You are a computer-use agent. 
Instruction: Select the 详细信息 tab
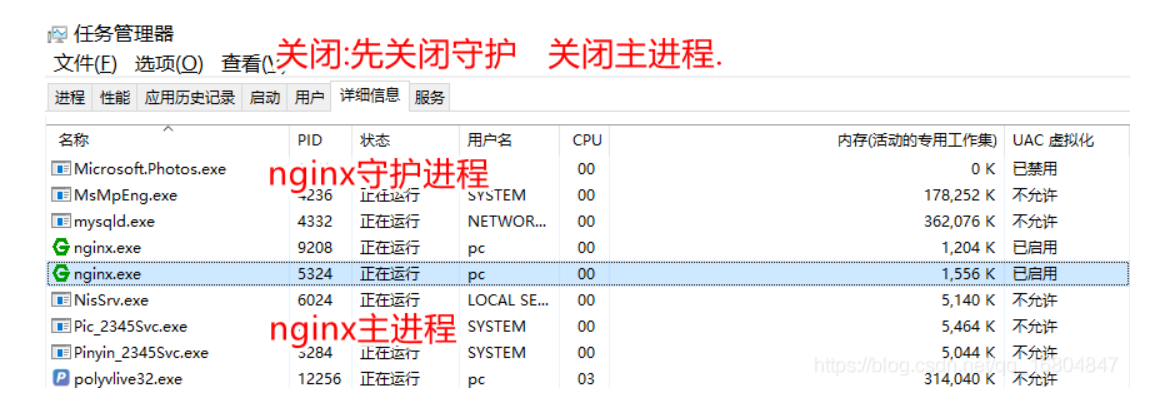pyautogui.click(x=370, y=95)
